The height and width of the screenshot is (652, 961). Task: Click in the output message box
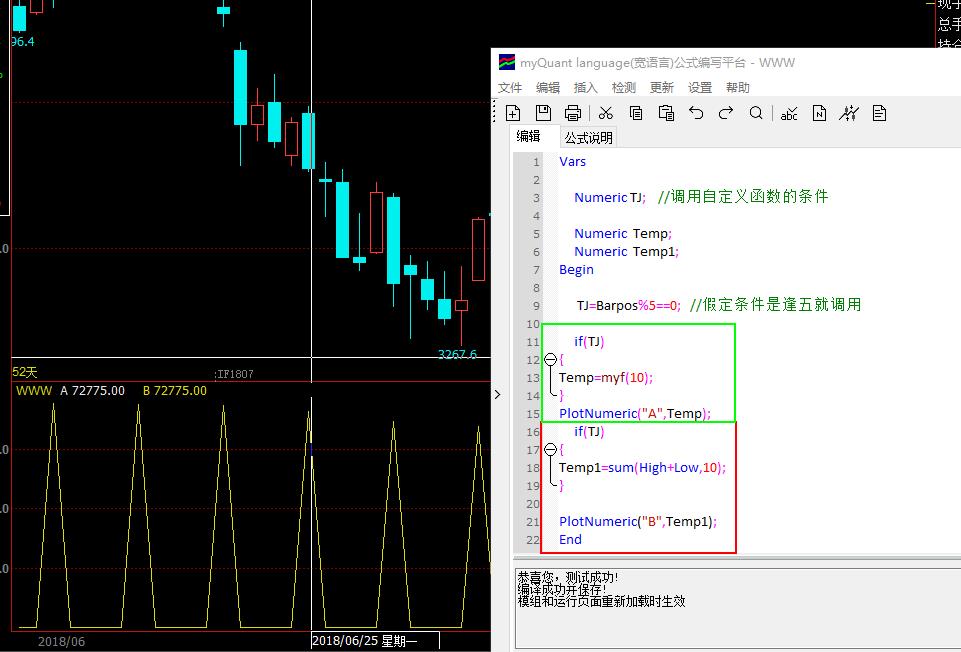pyautogui.click(x=735, y=620)
